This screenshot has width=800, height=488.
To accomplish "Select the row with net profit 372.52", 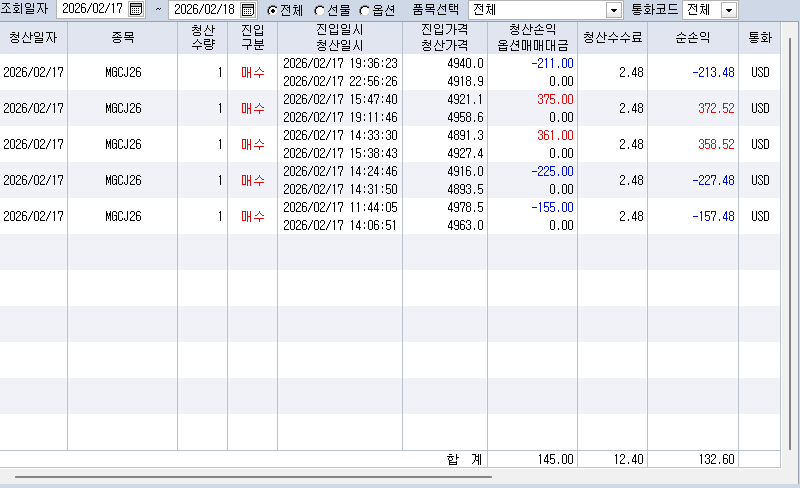I will (x=390, y=108).
